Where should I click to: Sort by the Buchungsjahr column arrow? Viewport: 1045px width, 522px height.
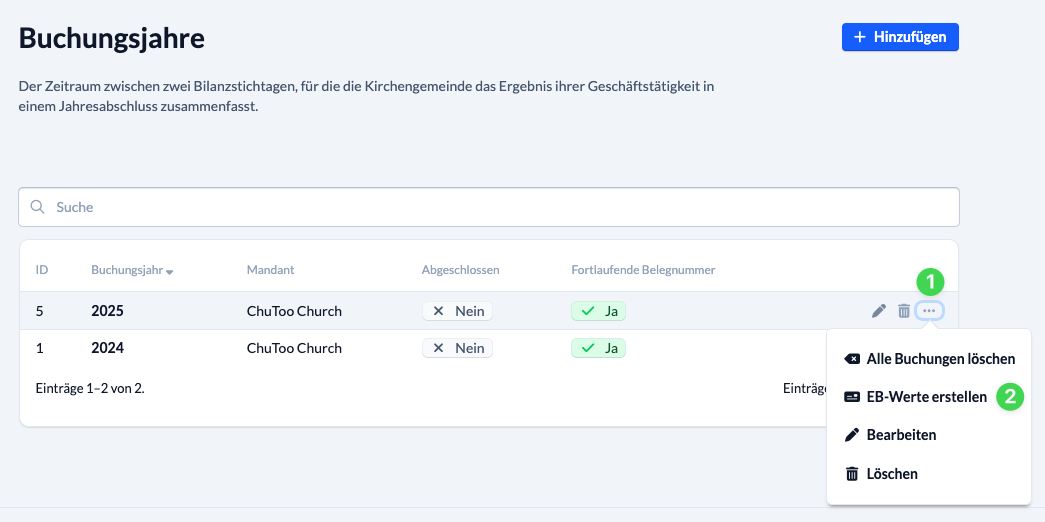pyautogui.click(x=170, y=272)
